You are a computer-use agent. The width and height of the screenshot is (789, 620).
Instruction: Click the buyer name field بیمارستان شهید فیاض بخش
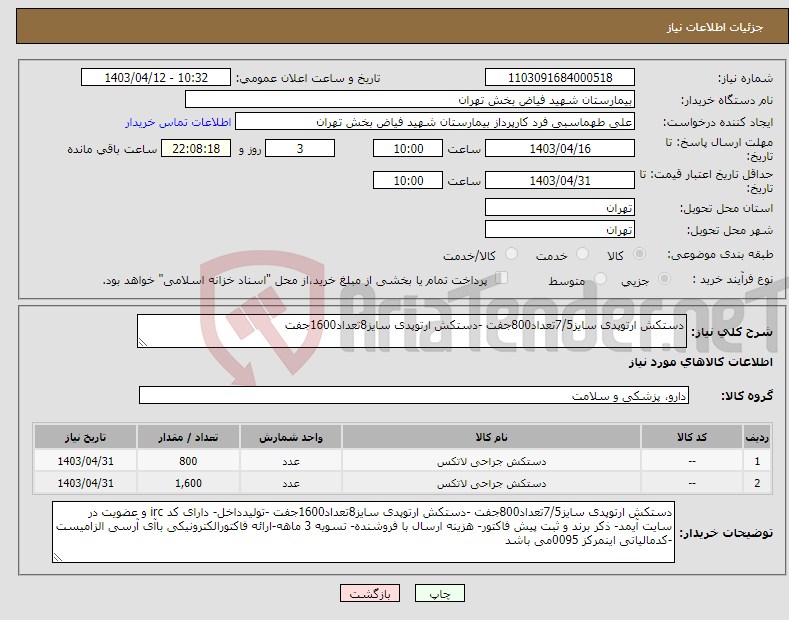410,100
